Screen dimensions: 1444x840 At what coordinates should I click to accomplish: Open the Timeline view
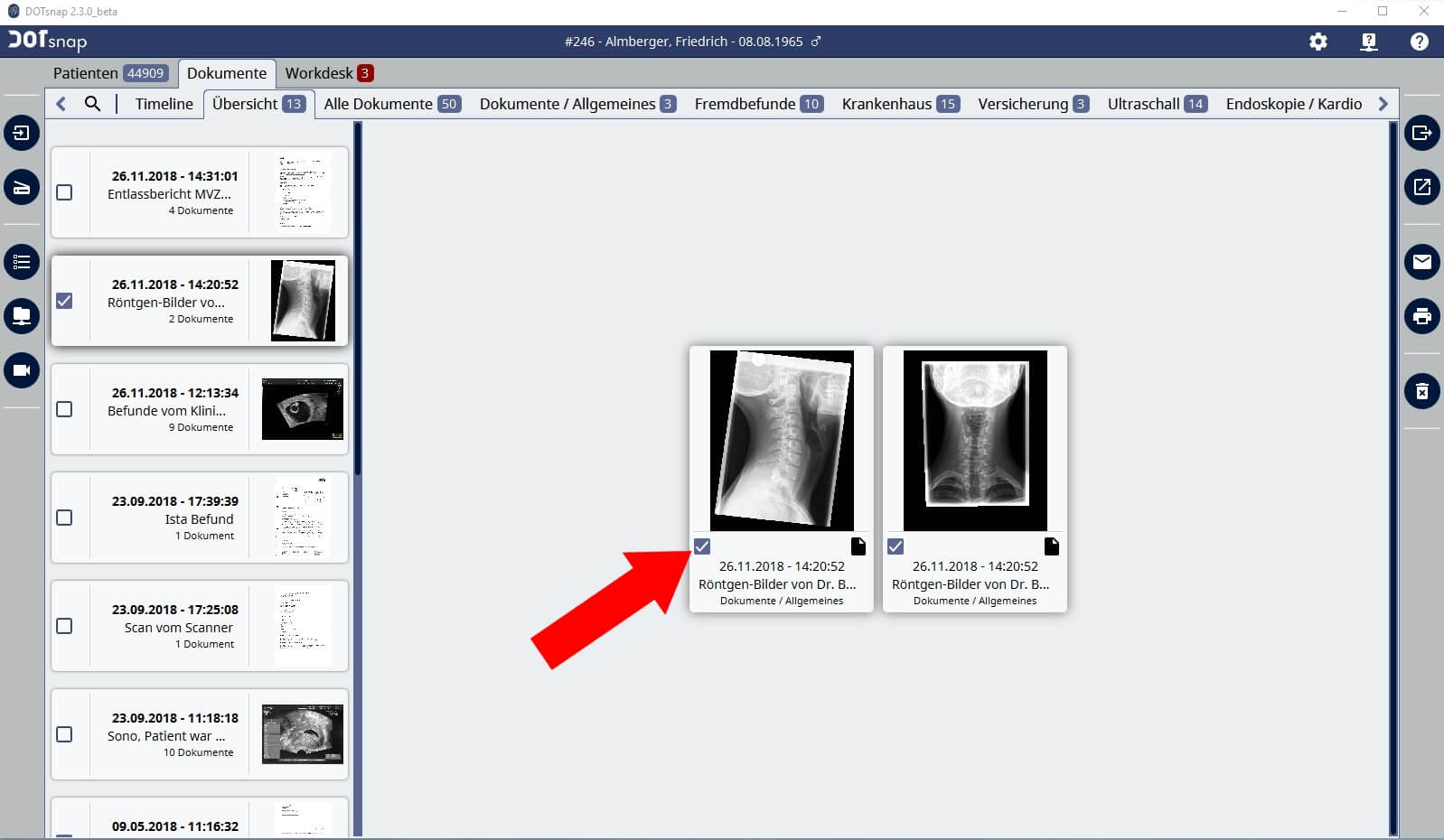click(x=164, y=104)
